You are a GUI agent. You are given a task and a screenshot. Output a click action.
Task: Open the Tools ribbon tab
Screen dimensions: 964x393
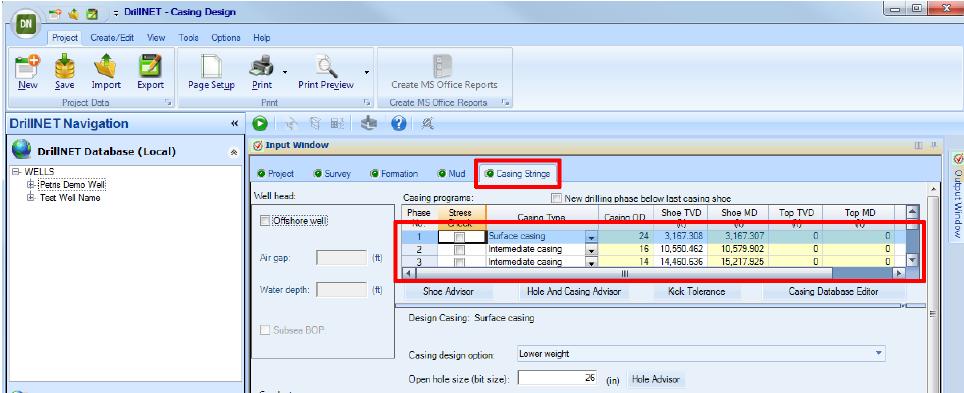[x=188, y=38]
